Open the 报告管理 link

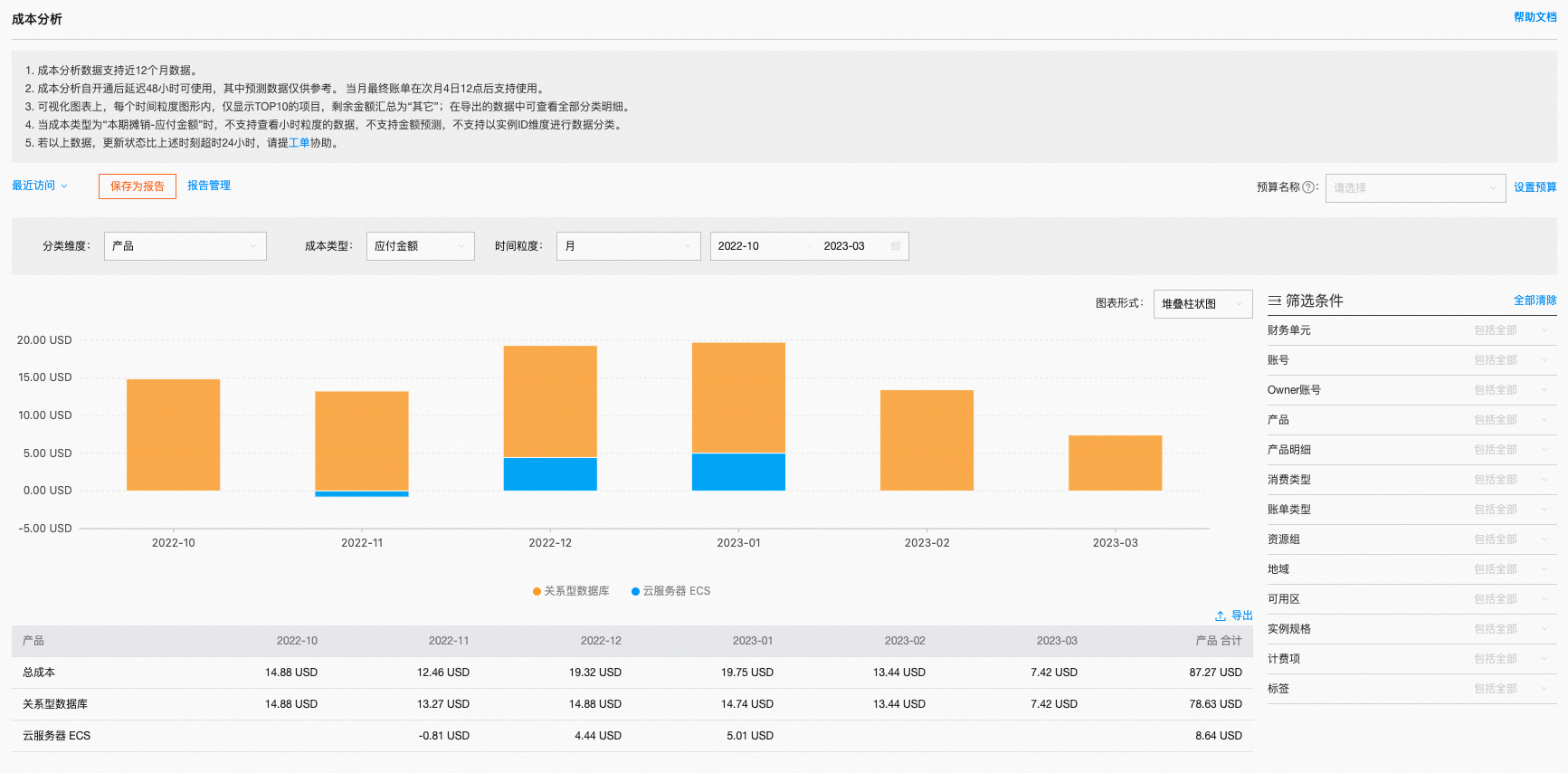pyautogui.click(x=209, y=186)
